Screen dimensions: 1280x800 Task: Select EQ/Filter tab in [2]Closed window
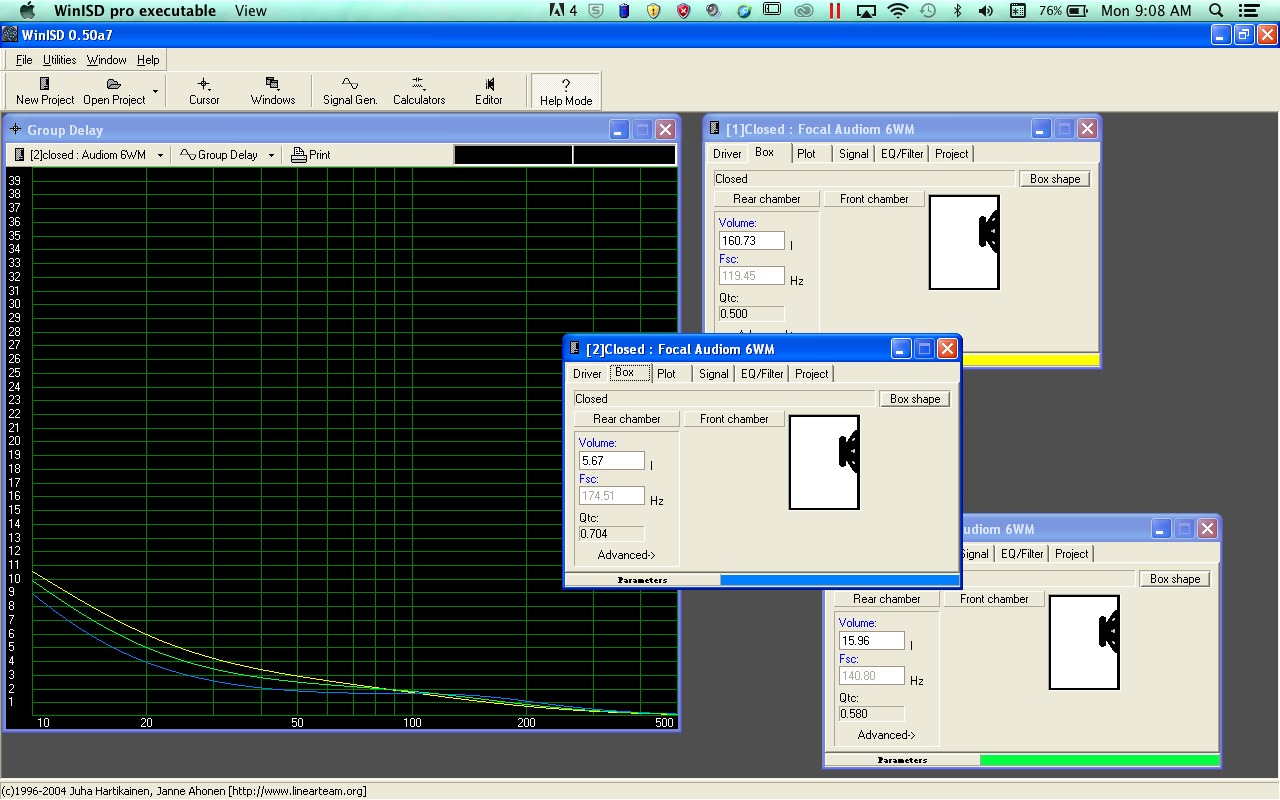pyautogui.click(x=762, y=374)
